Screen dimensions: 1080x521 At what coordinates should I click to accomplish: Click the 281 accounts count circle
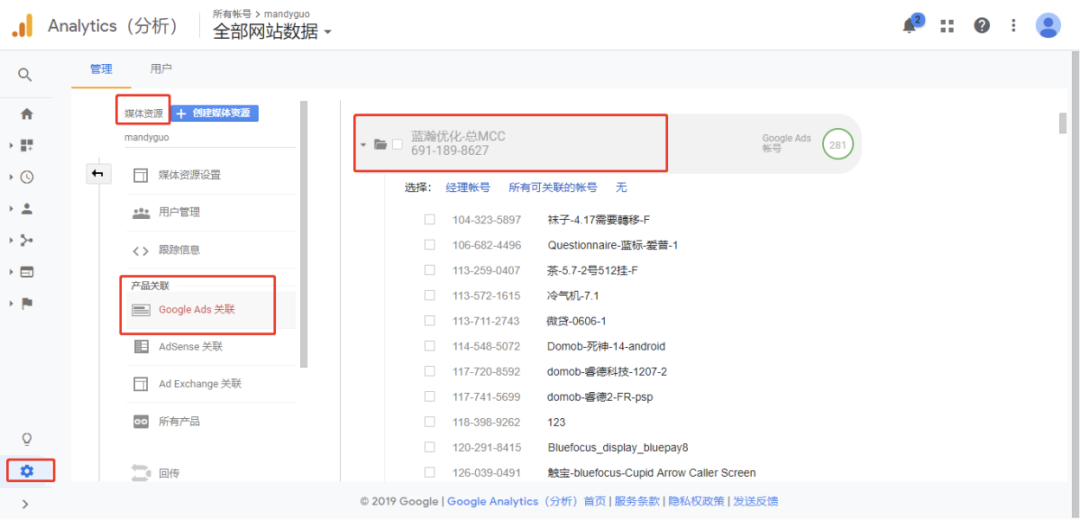coord(838,145)
